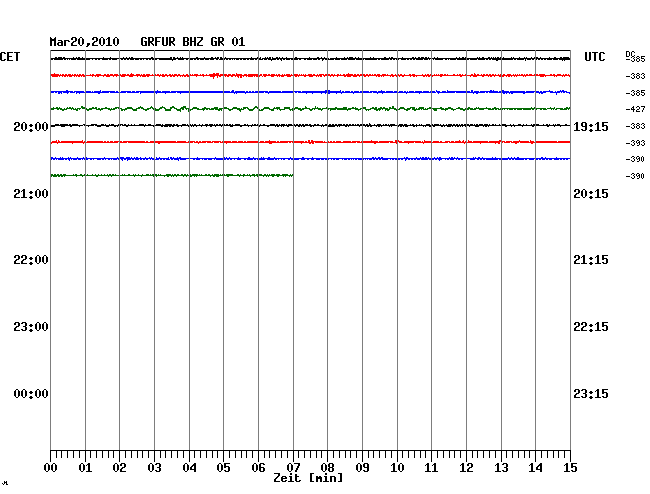Click minute tick label "15"
The height and width of the screenshot is (494, 650).
point(570,468)
